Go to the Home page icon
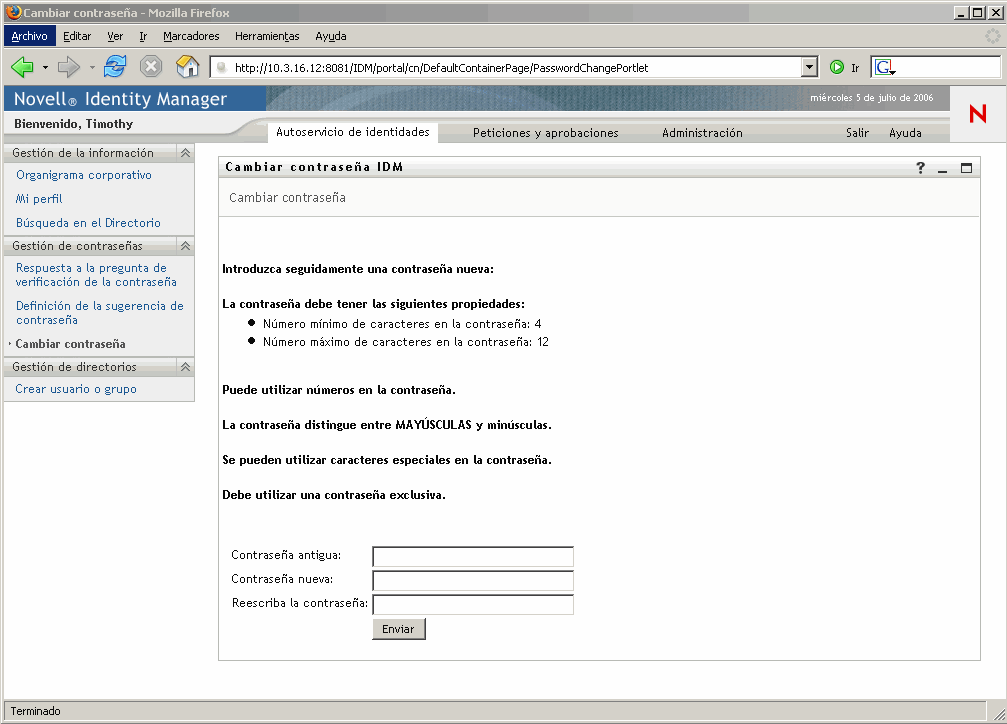Viewport: 1007px width, 724px height. pos(188,66)
